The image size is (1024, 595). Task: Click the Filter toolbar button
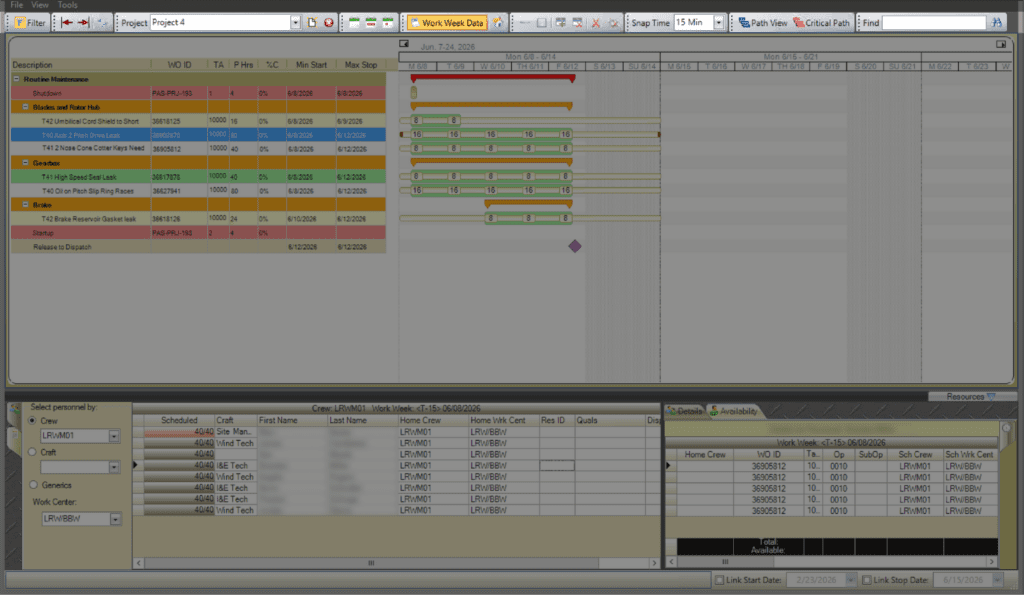click(28, 22)
